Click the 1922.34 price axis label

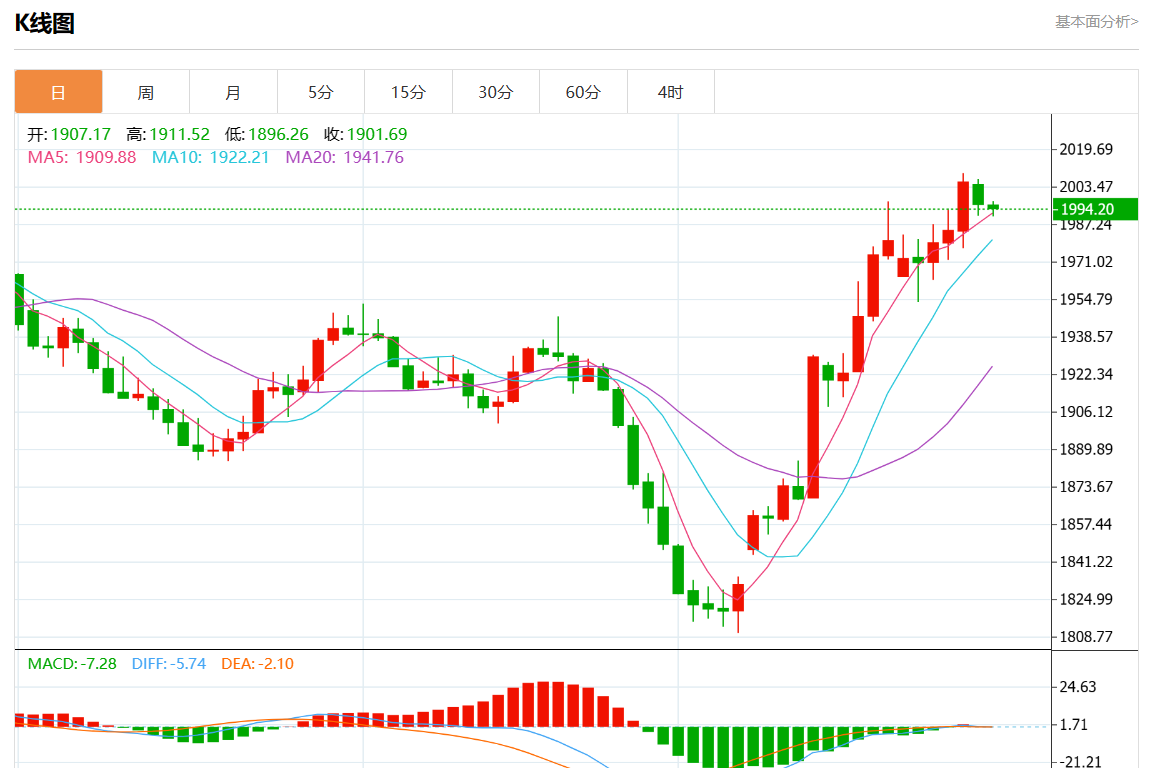(1086, 374)
